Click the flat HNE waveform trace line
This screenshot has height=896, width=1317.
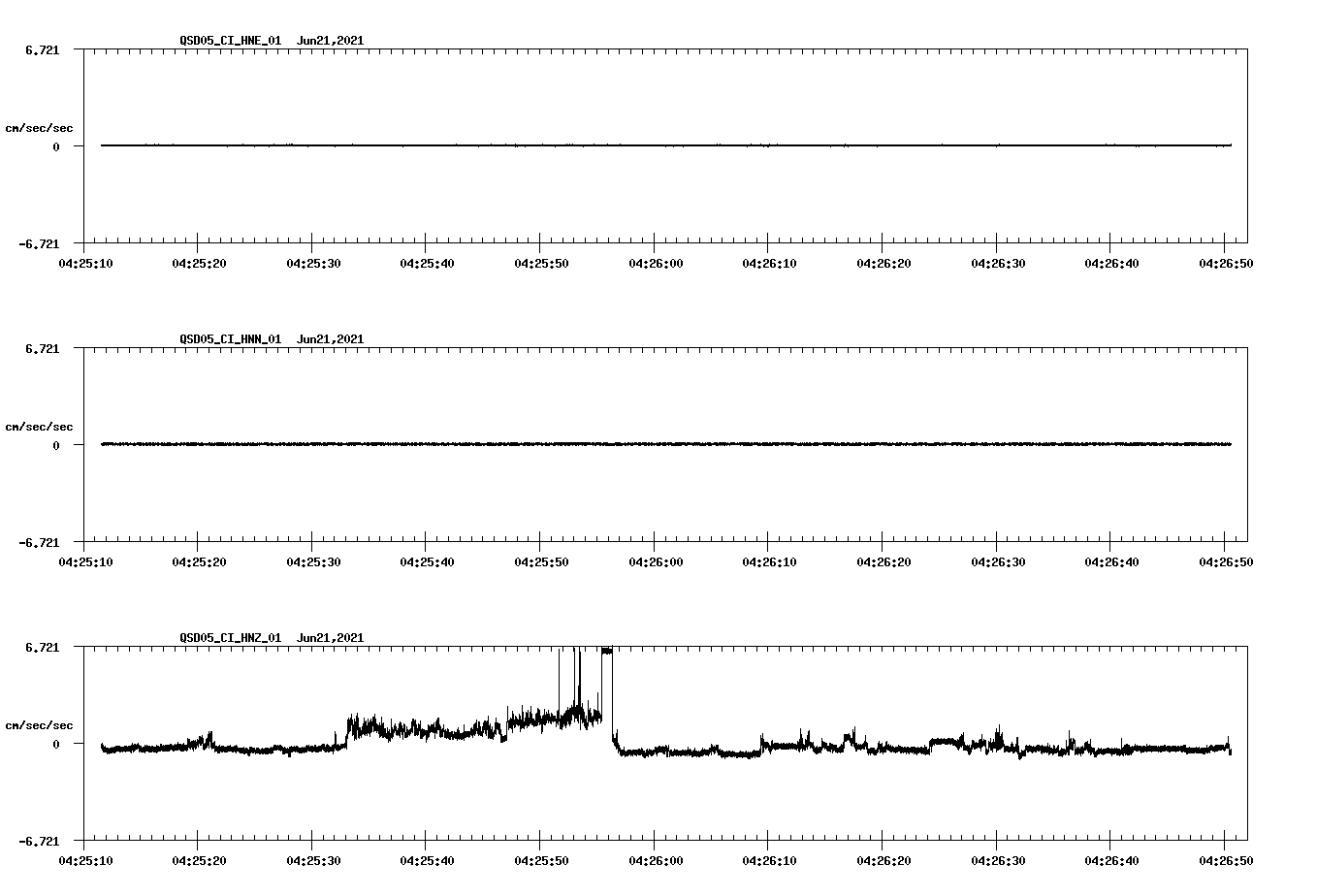[666, 145]
